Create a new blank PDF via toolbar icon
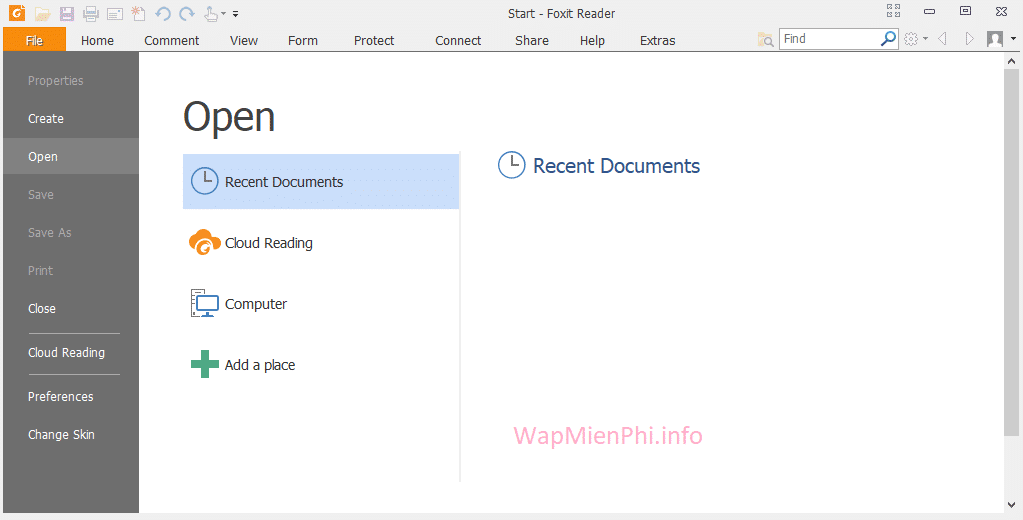 click(138, 13)
